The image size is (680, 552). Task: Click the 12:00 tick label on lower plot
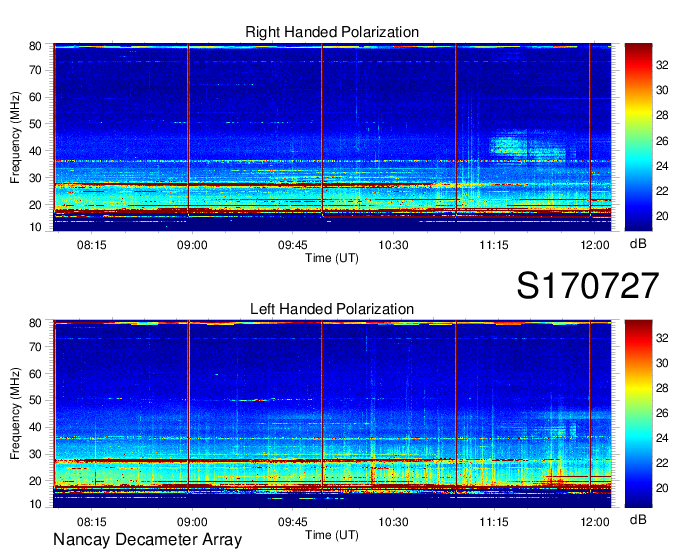(595, 522)
